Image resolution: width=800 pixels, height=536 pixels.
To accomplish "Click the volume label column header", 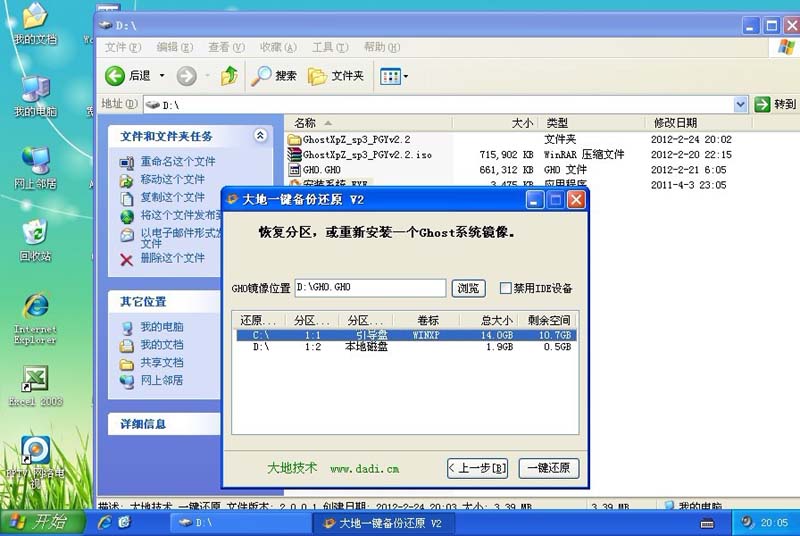I will click(x=427, y=320).
